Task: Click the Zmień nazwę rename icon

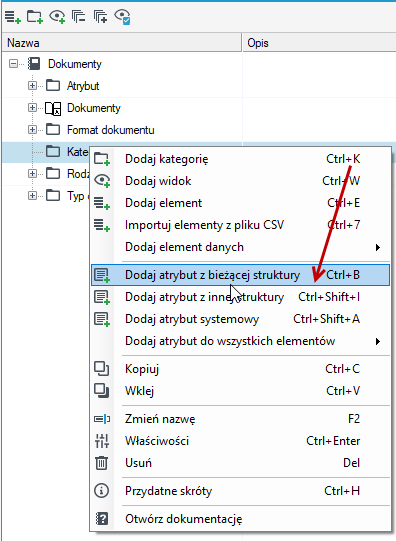Action: [x=102, y=419]
